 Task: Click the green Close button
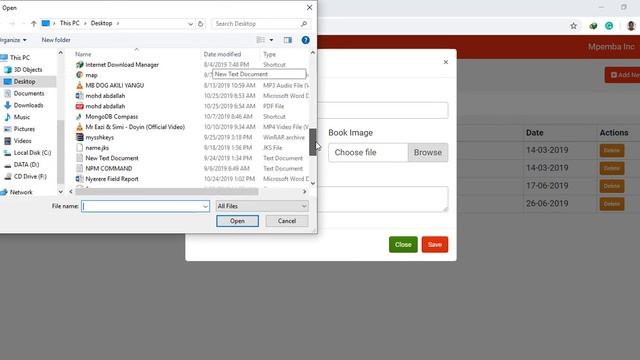pyautogui.click(x=403, y=244)
